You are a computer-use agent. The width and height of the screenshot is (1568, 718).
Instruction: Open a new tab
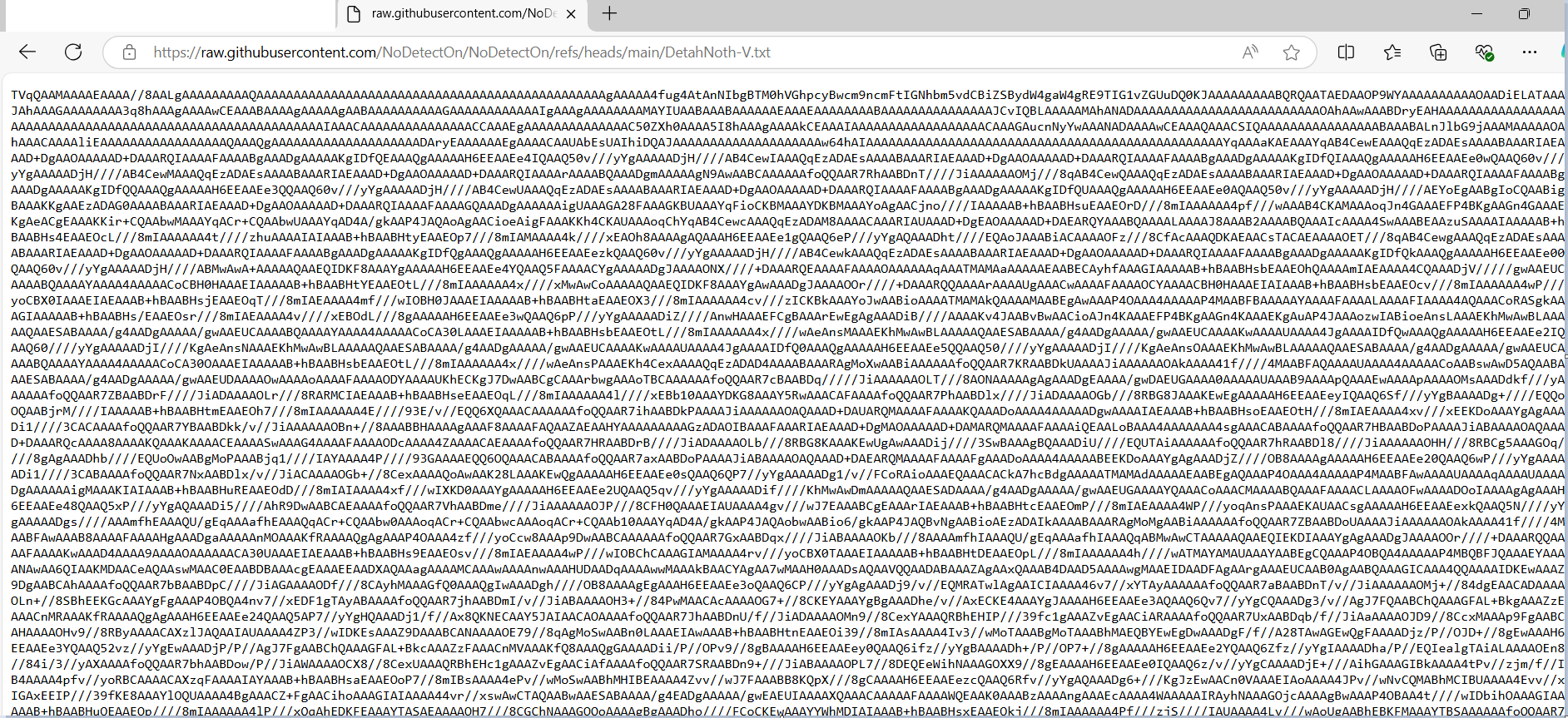pyautogui.click(x=609, y=13)
